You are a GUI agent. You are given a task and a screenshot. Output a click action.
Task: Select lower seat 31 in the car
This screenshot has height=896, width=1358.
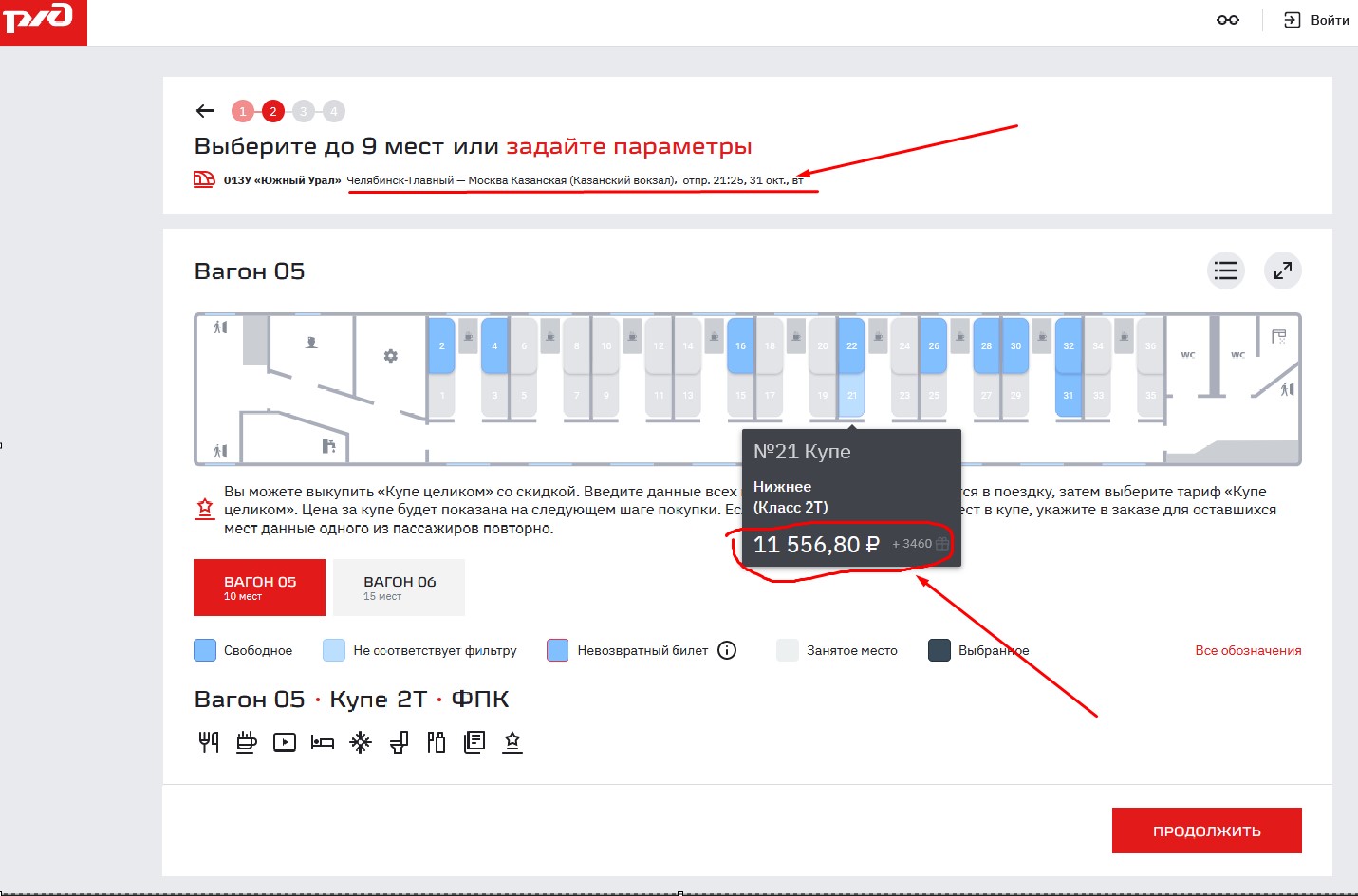click(1069, 395)
